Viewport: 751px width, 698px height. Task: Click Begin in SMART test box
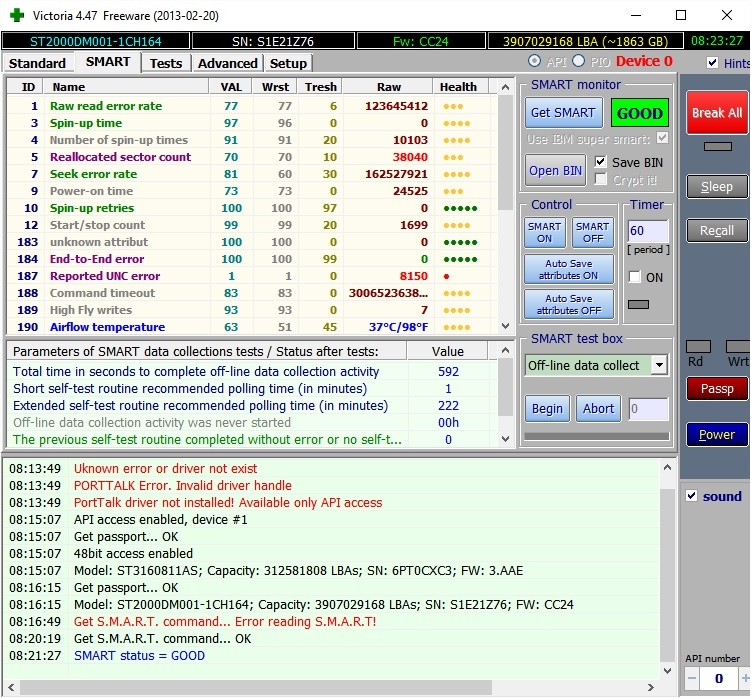pyautogui.click(x=547, y=409)
